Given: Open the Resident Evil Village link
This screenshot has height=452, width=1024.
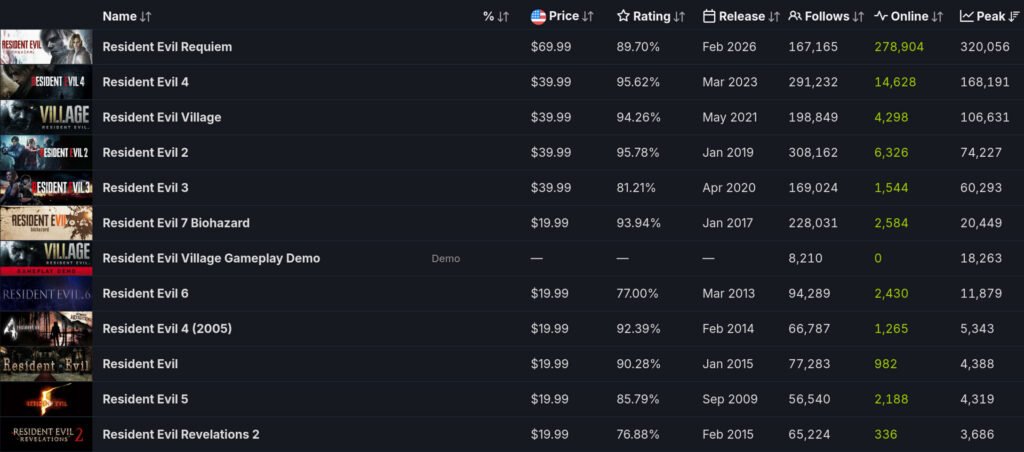Looking at the screenshot, I should pos(161,117).
